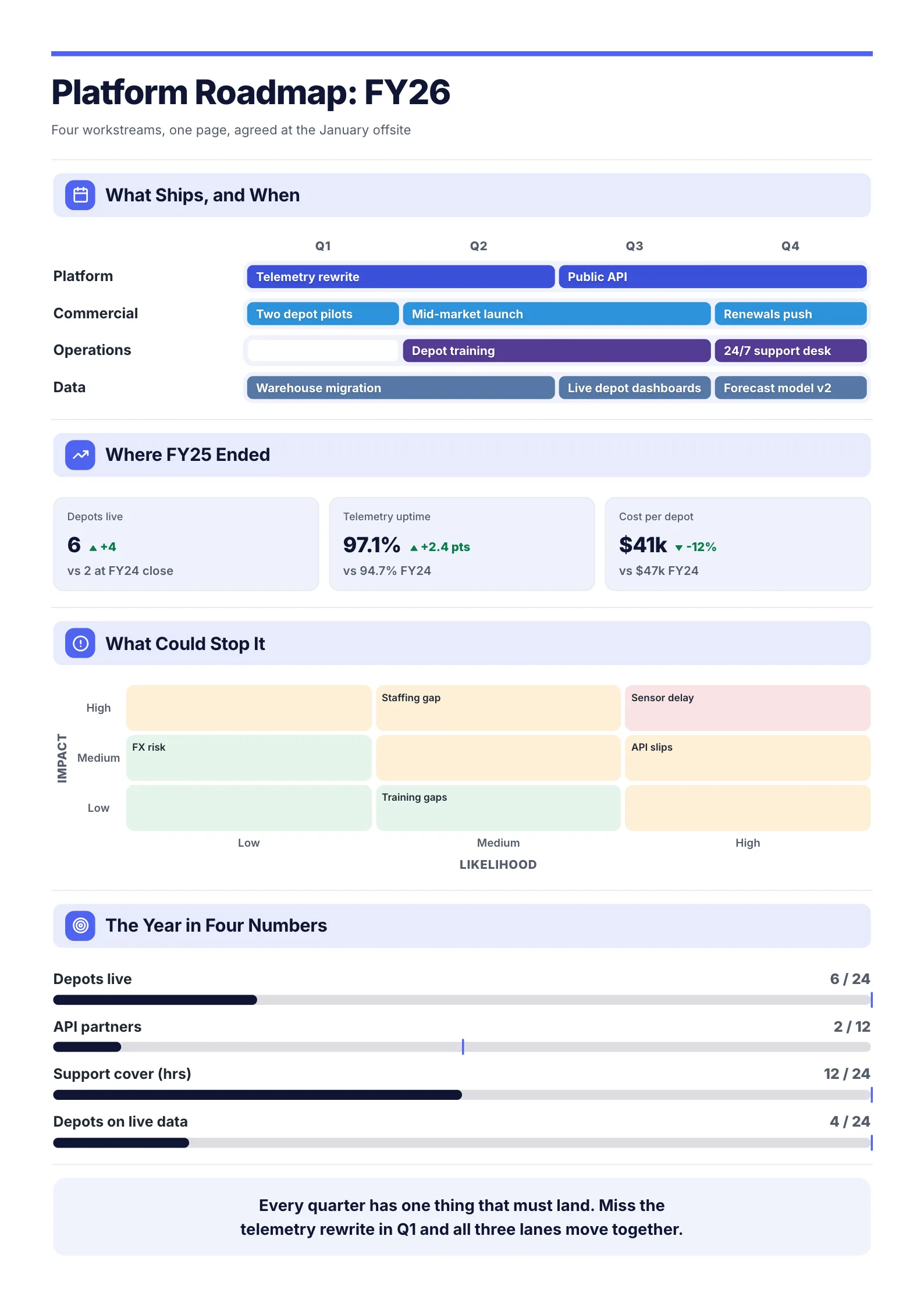Click the API partners progress bar
The image size is (924, 1307).
click(462, 1047)
